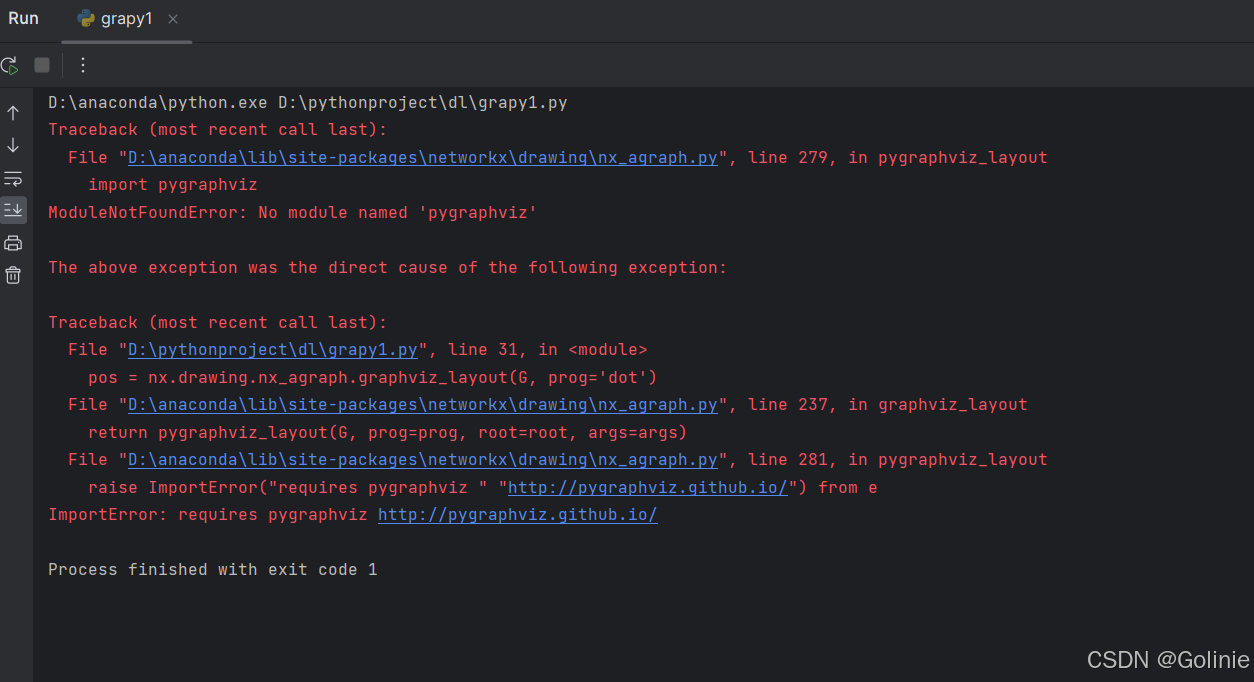Navigate down the stack trace
The image size is (1254, 682).
(12, 145)
